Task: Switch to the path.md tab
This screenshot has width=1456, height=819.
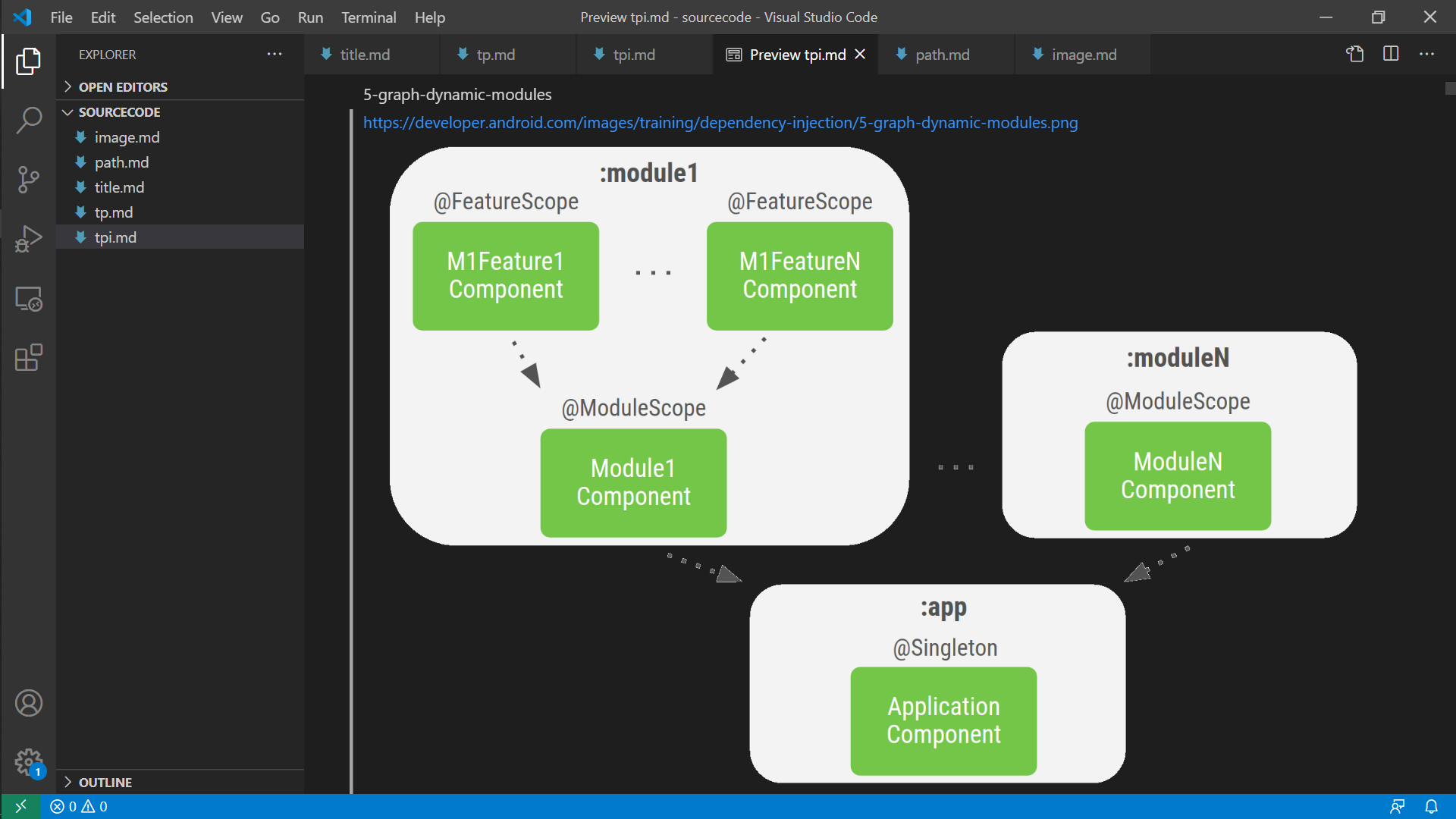Action: [x=942, y=55]
